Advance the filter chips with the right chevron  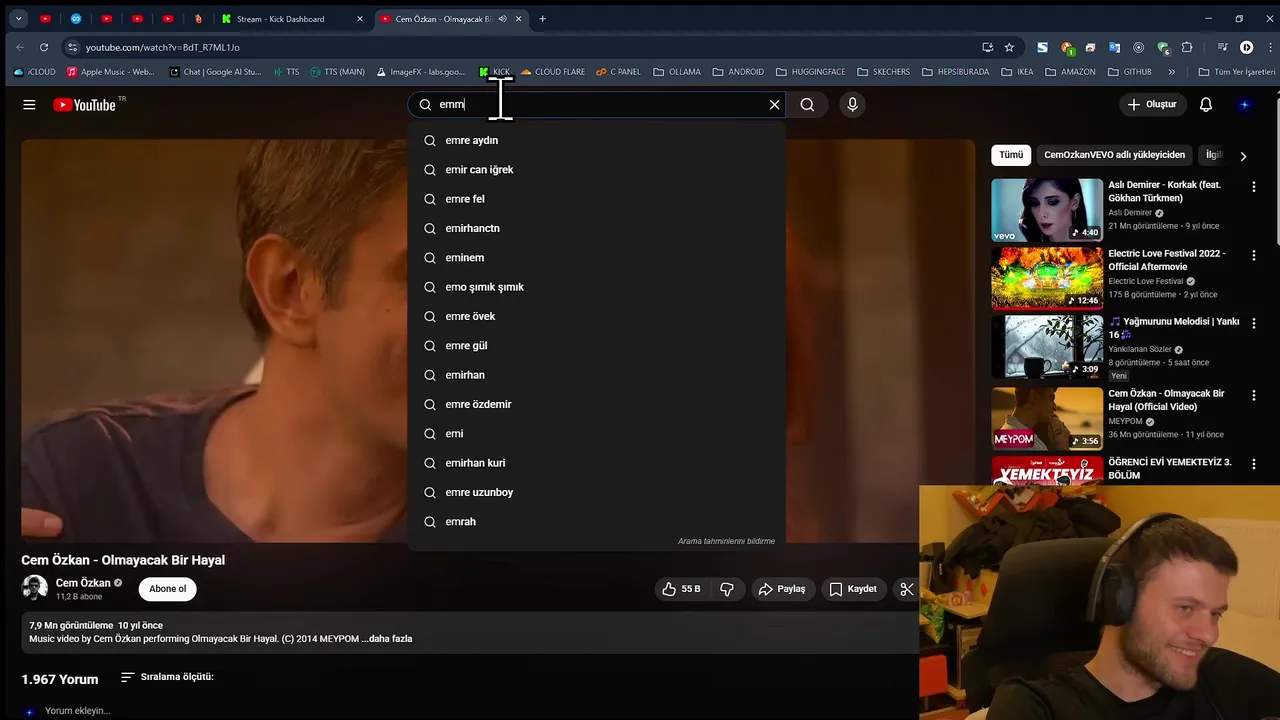click(1243, 156)
